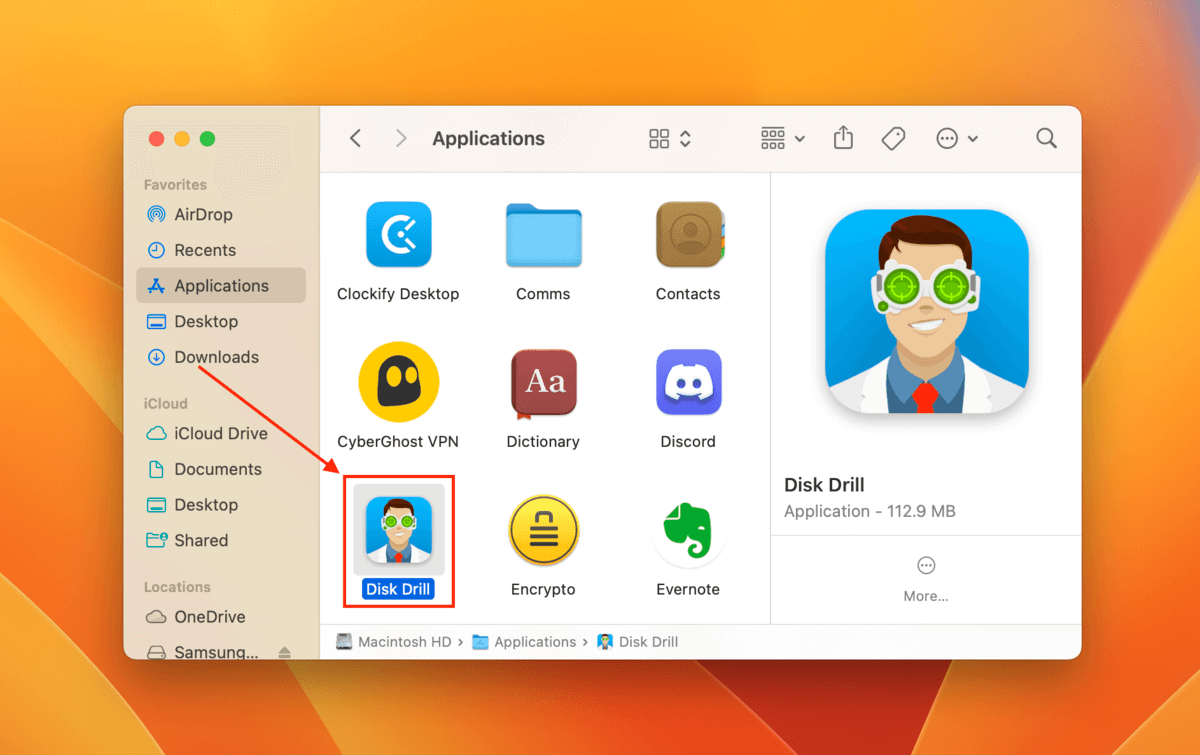Open Desktop under Favorites
1200x755 pixels.
coord(221,321)
